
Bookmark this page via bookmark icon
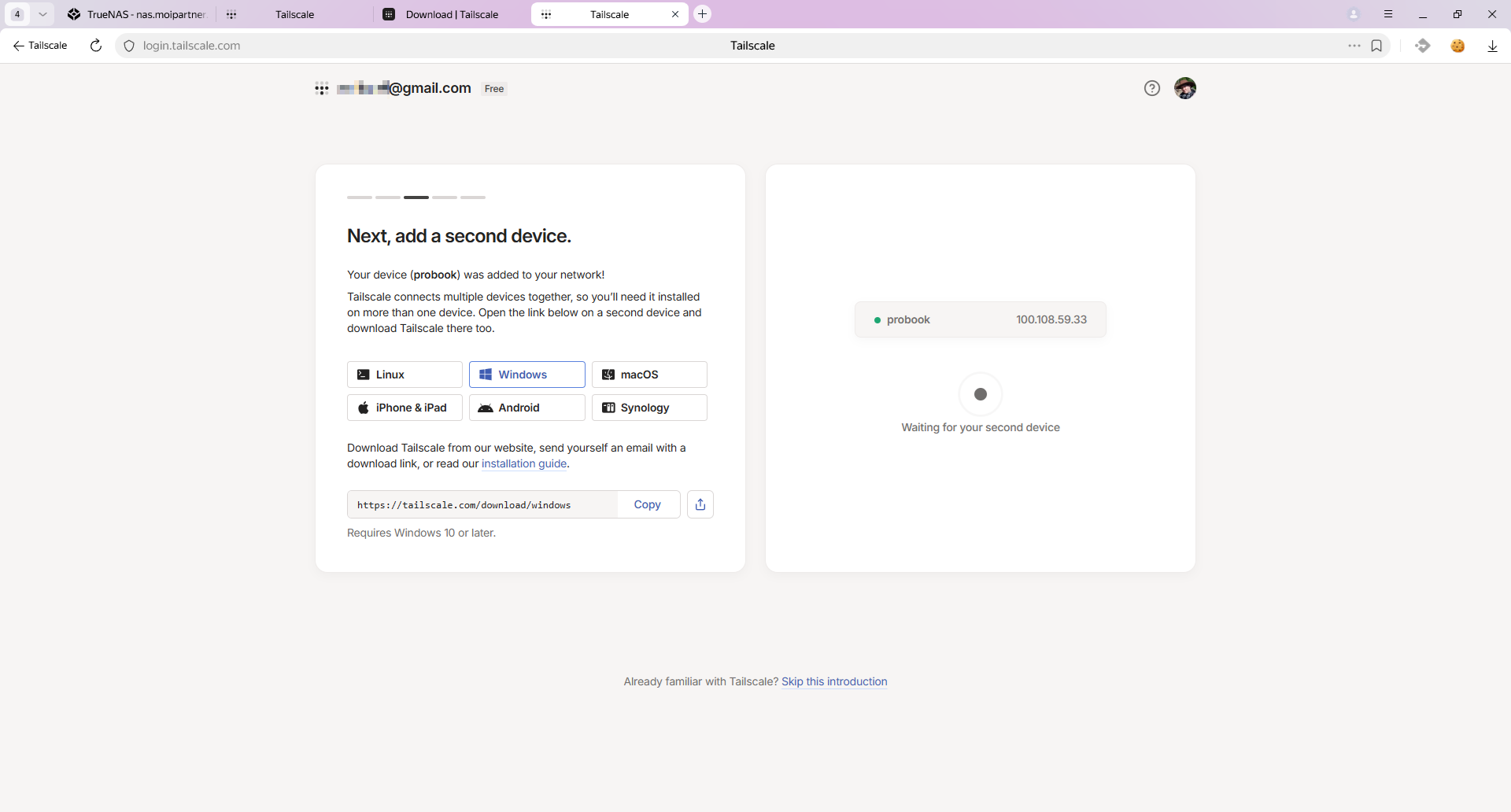point(1376,46)
